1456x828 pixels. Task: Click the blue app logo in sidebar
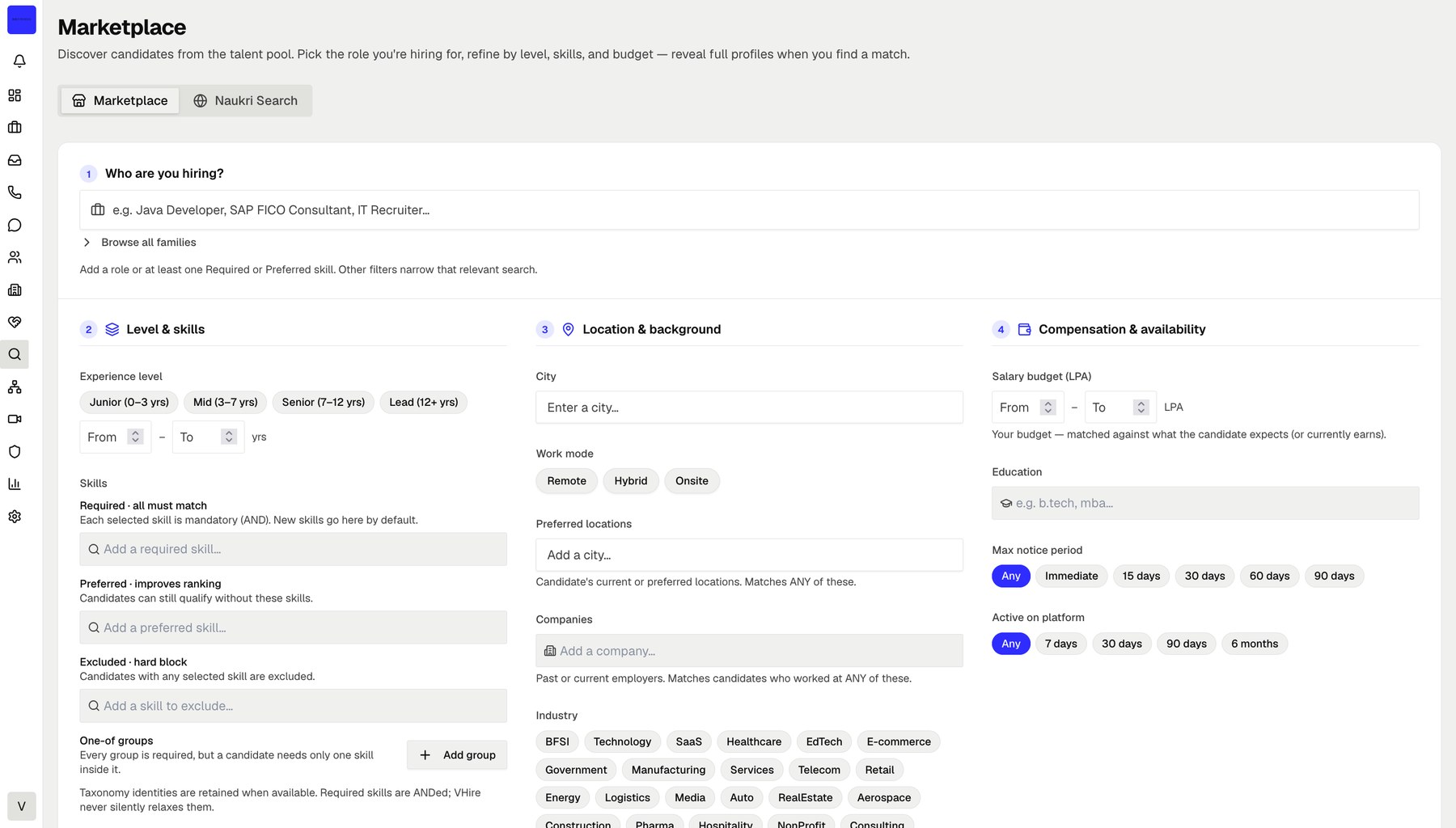click(x=22, y=19)
